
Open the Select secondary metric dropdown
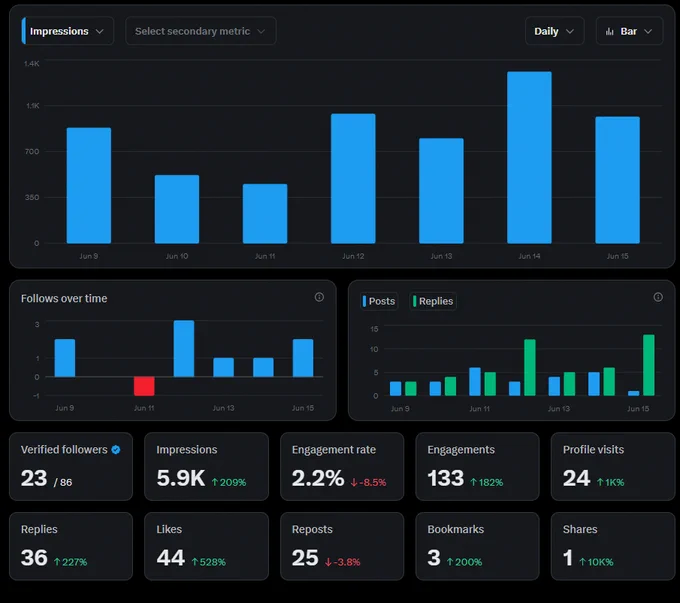[200, 31]
